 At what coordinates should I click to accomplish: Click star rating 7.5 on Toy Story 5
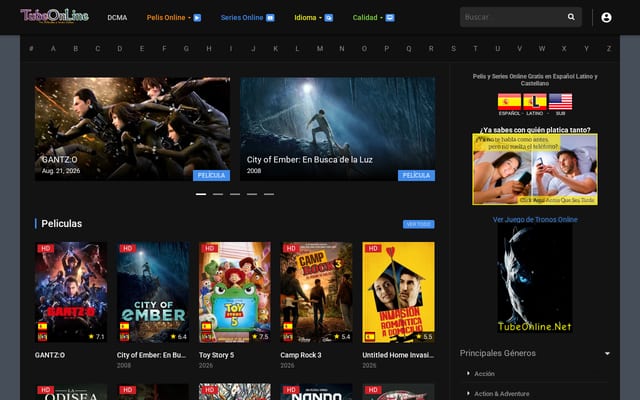(260, 337)
